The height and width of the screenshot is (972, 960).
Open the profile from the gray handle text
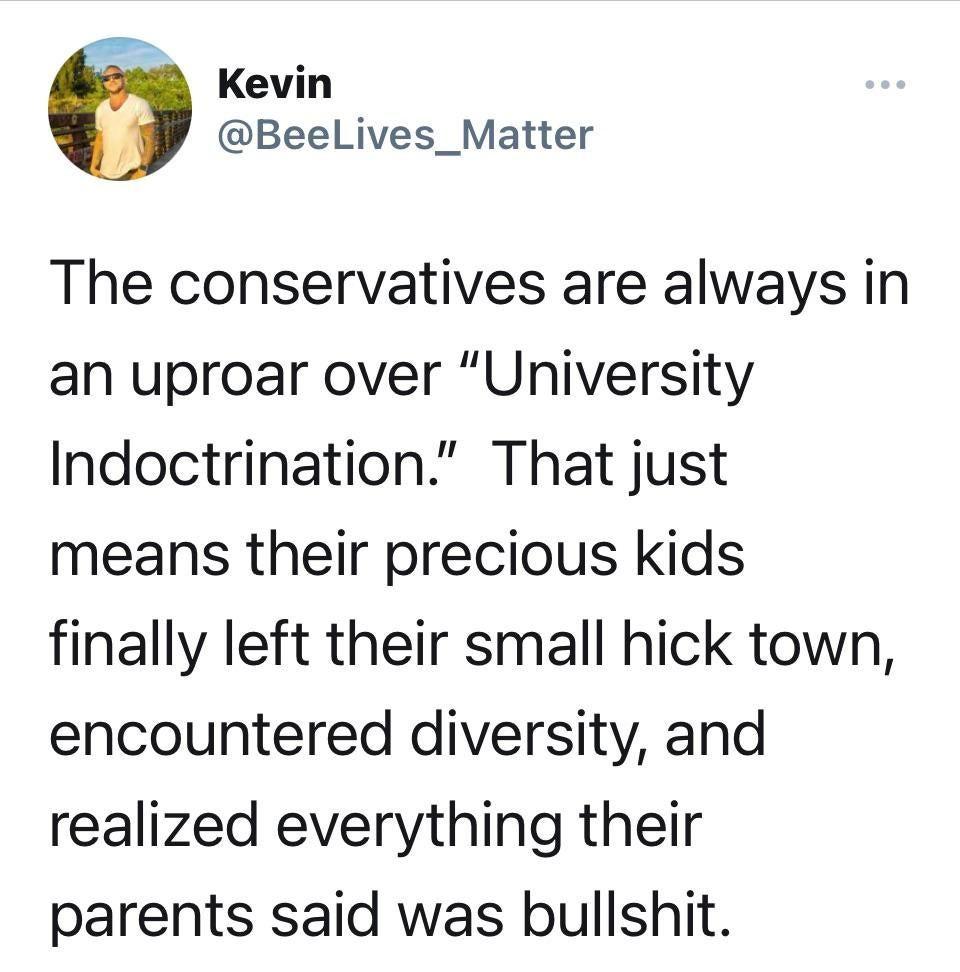[x=404, y=131]
